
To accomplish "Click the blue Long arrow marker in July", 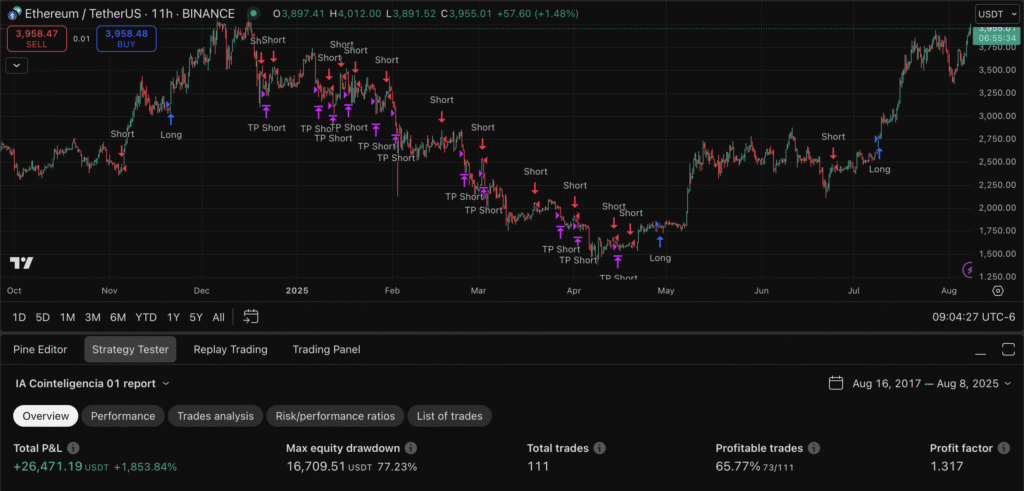I will click(879, 153).
